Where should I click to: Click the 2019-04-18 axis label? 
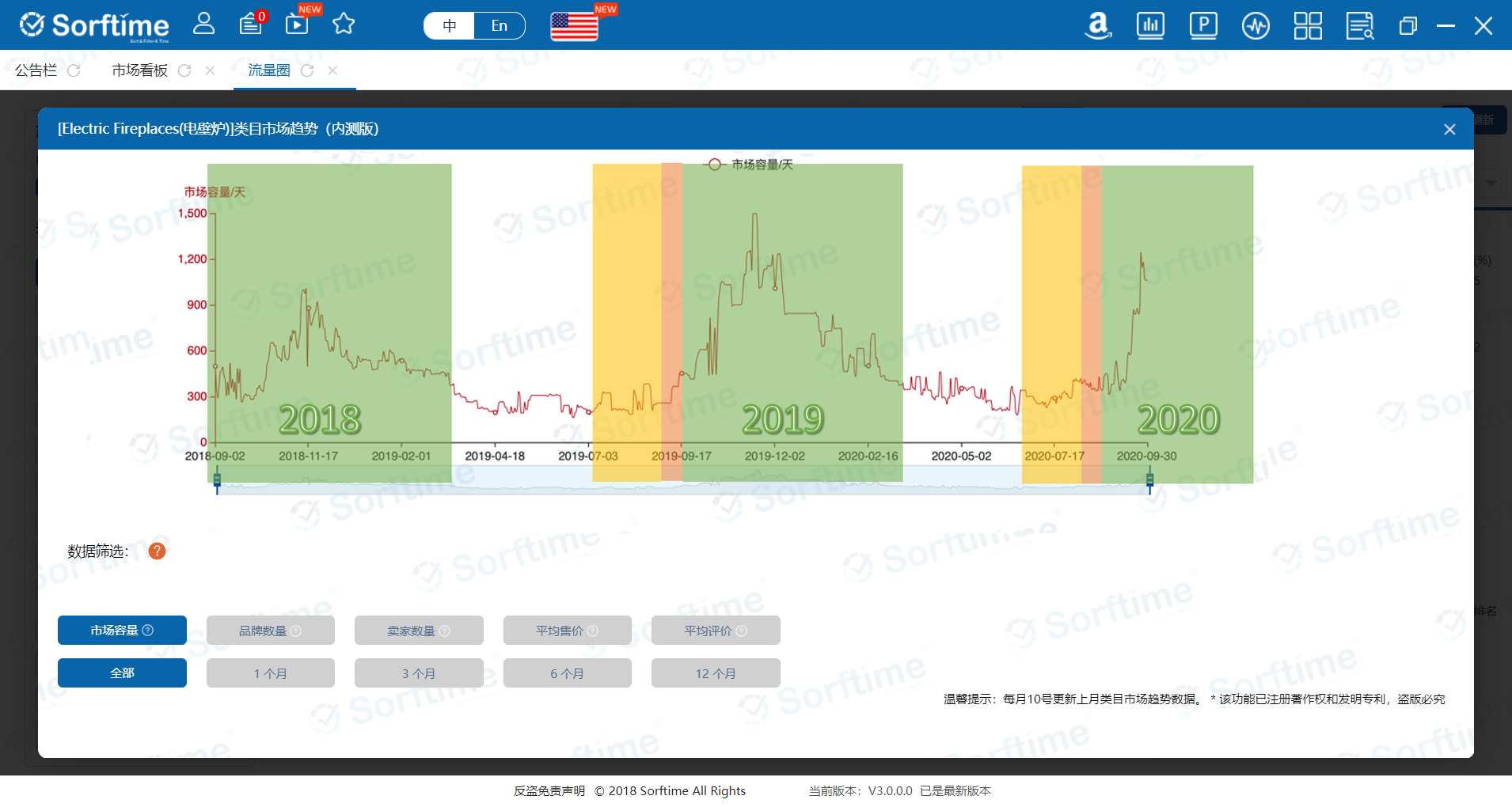495,456
